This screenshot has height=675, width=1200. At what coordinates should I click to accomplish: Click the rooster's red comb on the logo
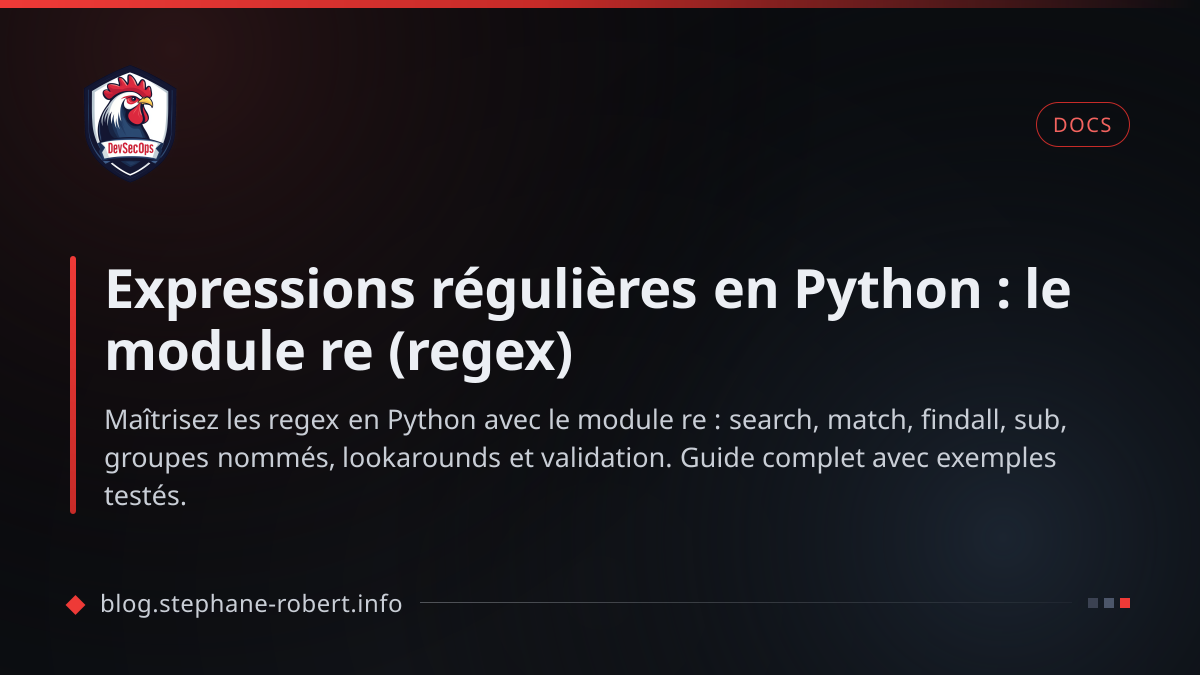coord(129,85)
